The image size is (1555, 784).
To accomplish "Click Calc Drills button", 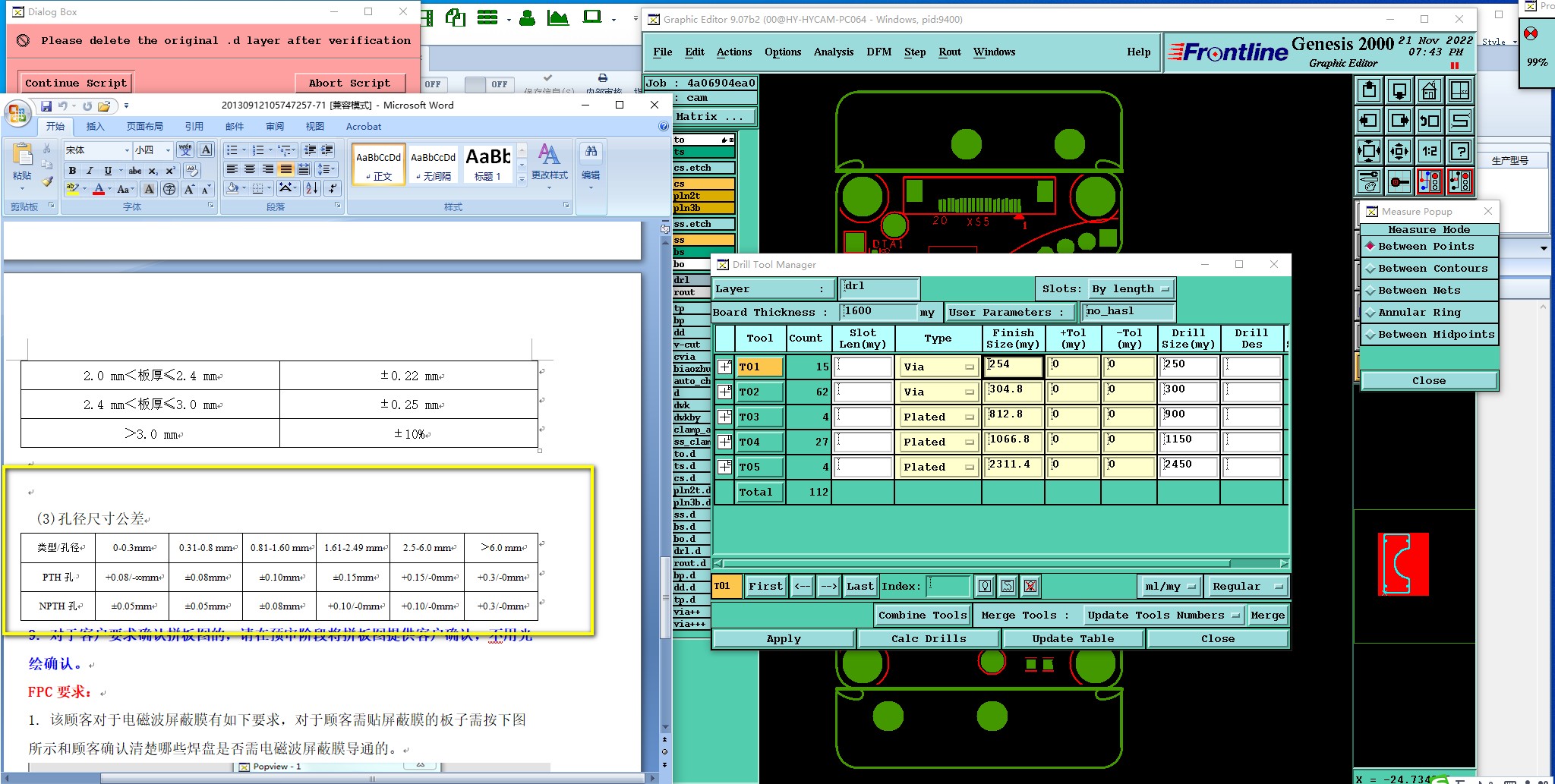I will tap(929, 638).
